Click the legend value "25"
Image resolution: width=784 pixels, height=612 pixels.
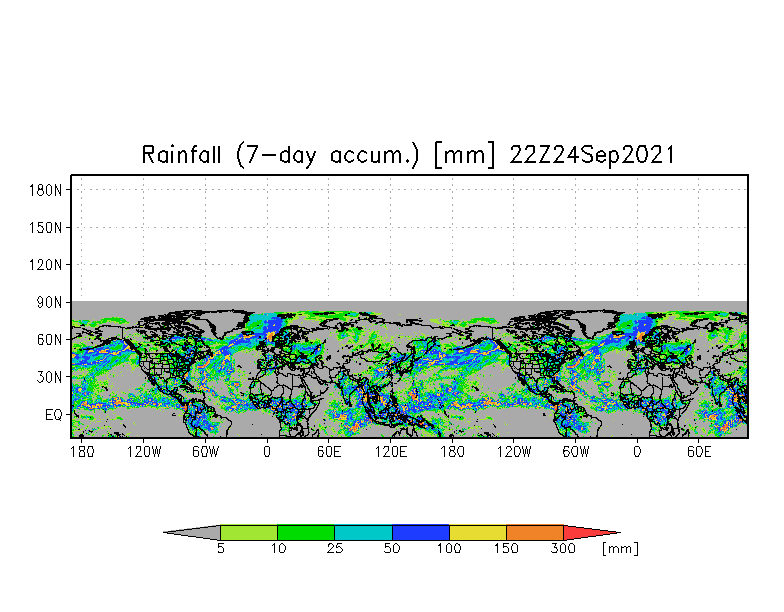[335, 548]
